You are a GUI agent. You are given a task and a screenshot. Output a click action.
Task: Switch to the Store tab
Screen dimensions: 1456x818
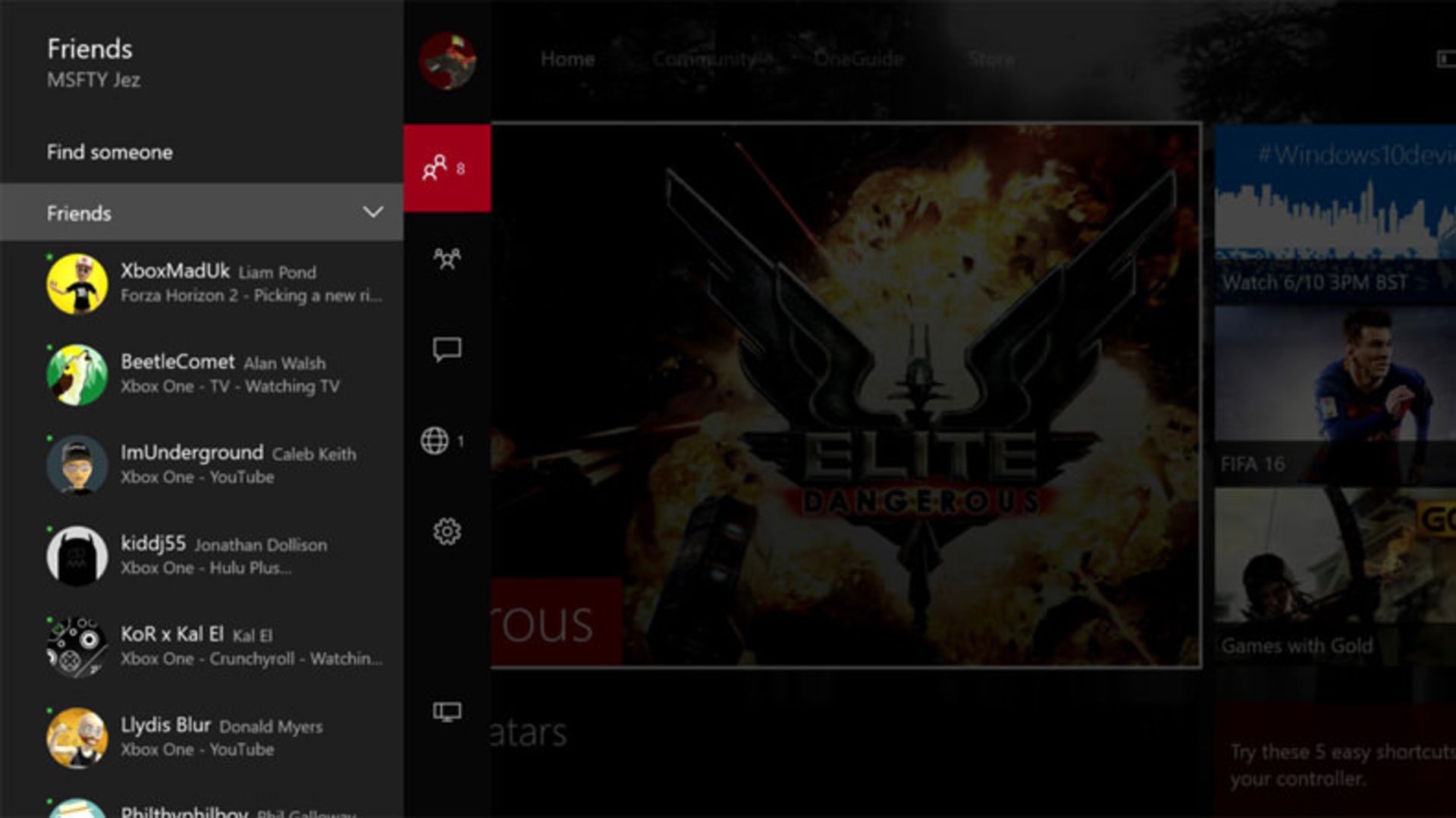click(x=991, y=59)
